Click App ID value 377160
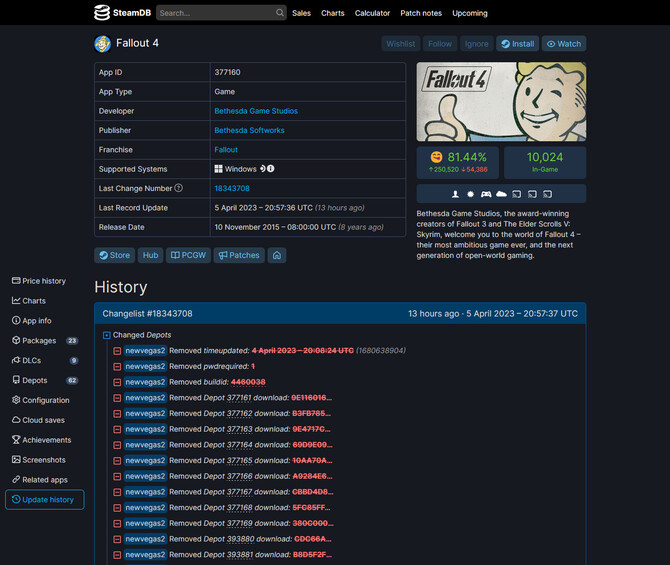Screen dimensions: 670x565 point(227,72)
